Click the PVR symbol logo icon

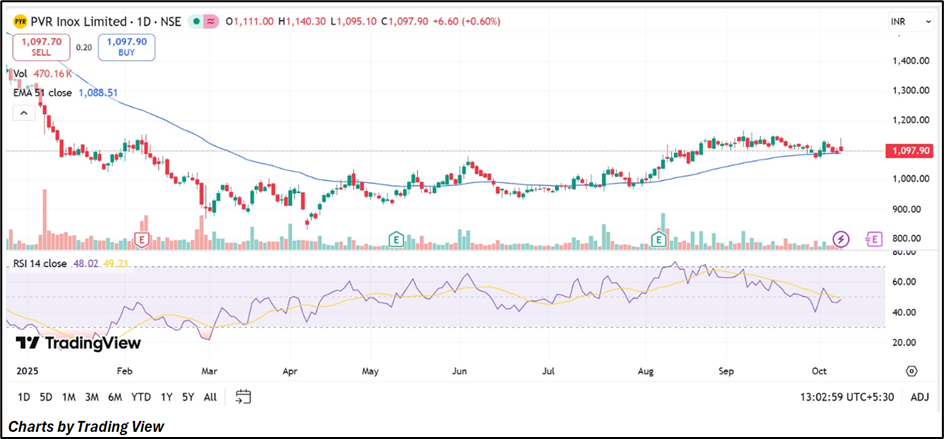pyautogui.click(x=20, y=21)
